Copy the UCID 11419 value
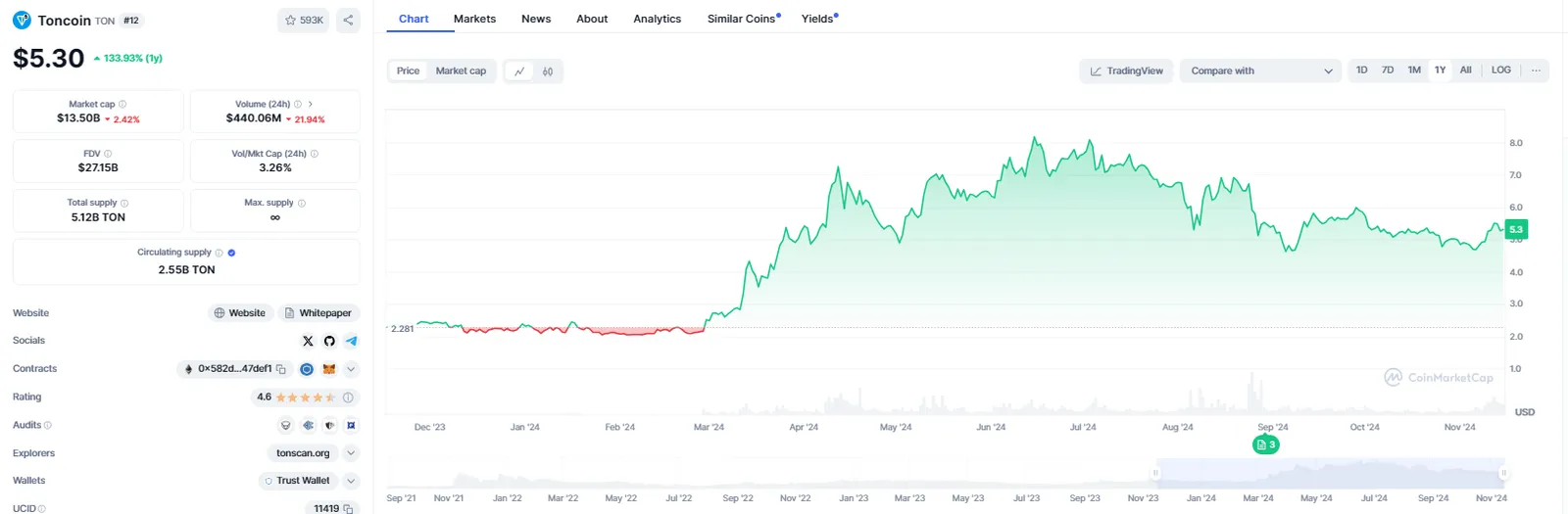 coord(348,509)
